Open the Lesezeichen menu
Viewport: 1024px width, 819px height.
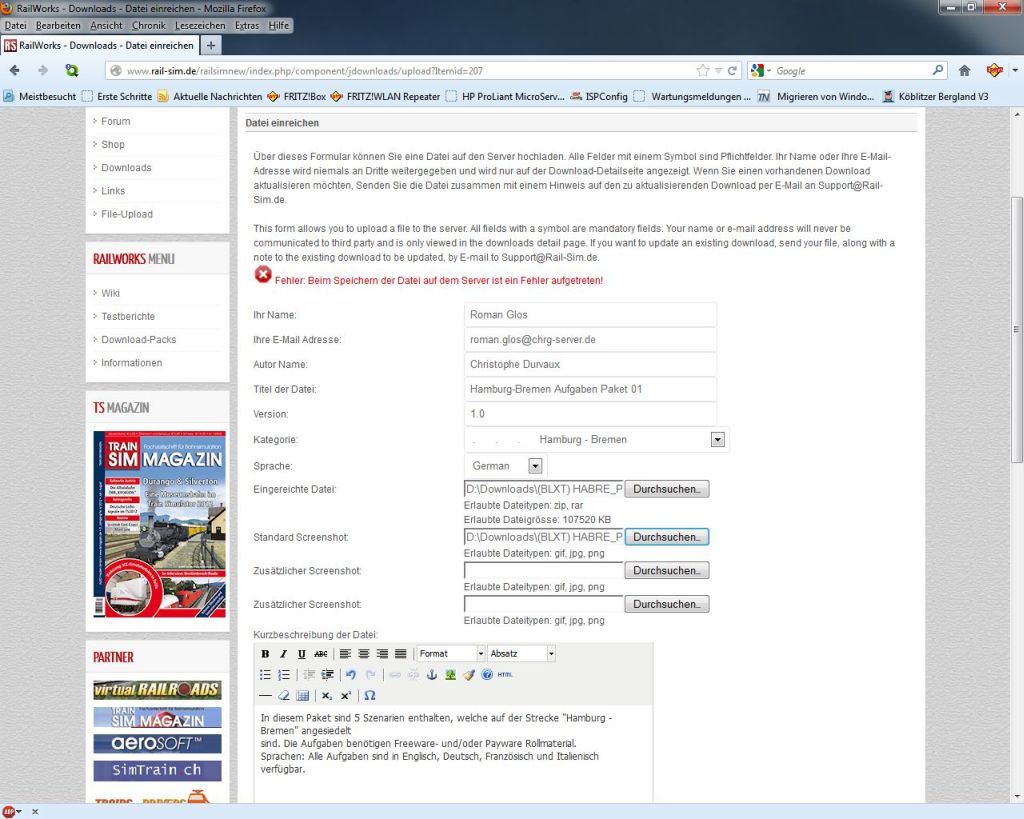(200, 25)
